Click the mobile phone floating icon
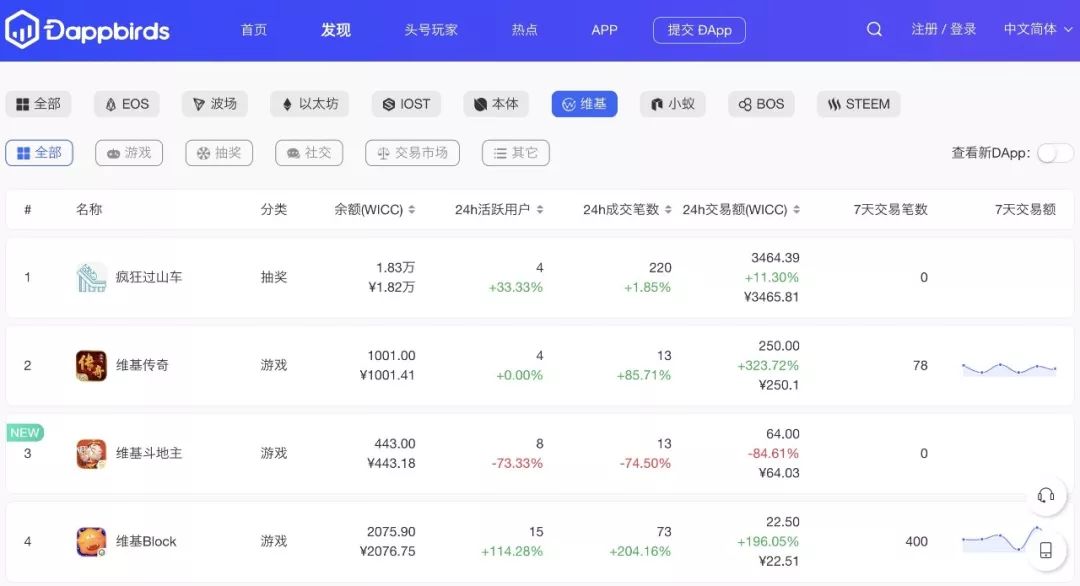 [x=1046, y=550]
